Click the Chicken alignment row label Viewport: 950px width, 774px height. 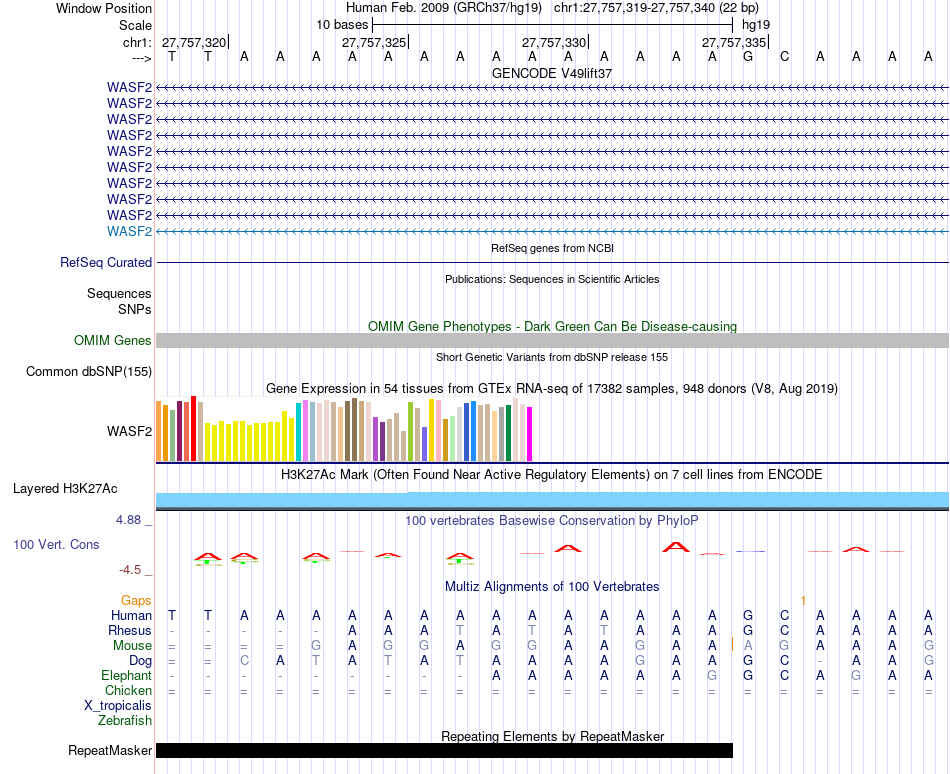point(128,691)
